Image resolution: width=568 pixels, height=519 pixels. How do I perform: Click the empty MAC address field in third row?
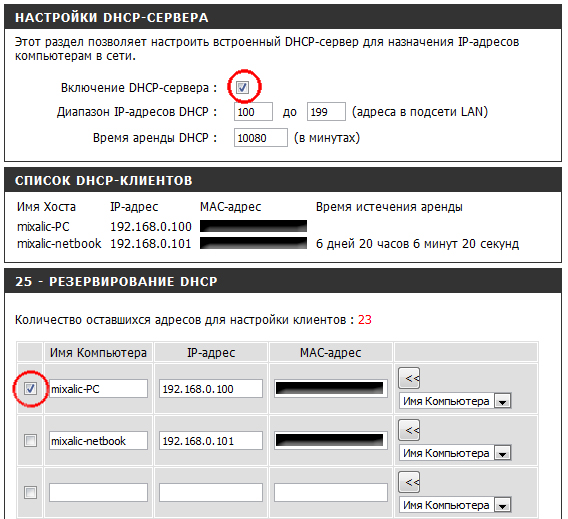pos(331,493)
